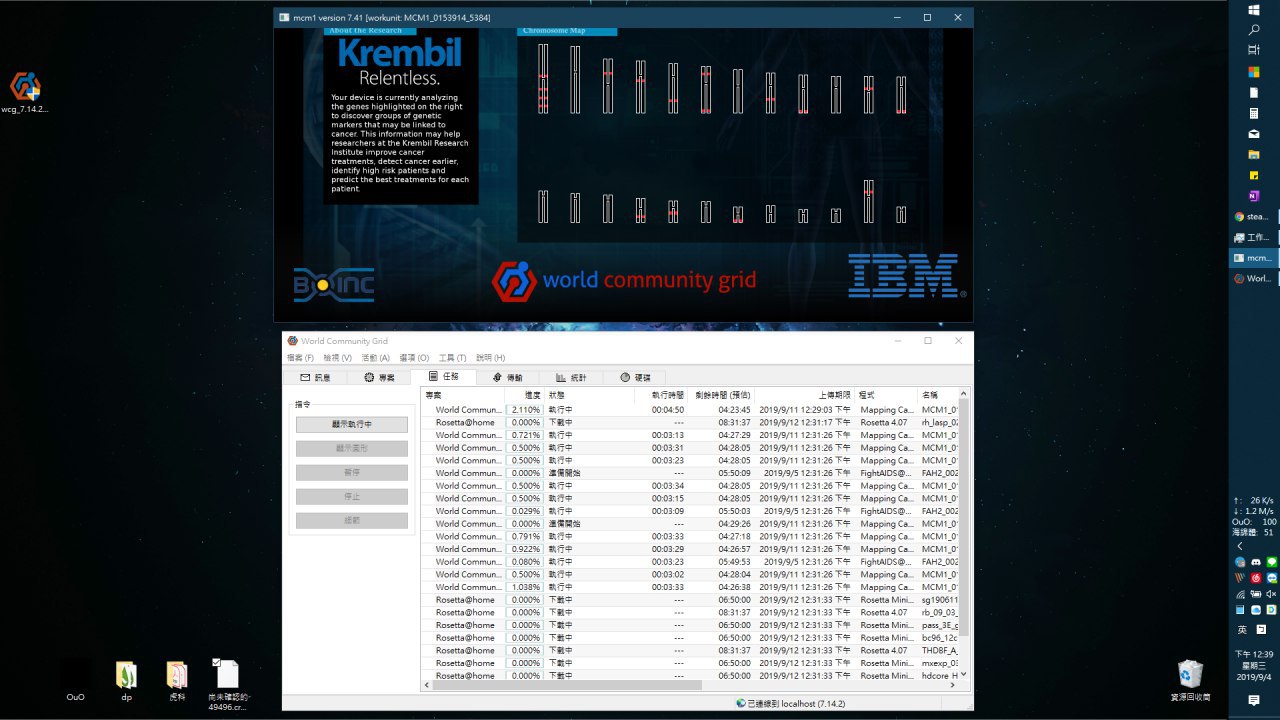Switch to the 專案 tab
This screenshot has width=1280, height=720.
[379, 378]
